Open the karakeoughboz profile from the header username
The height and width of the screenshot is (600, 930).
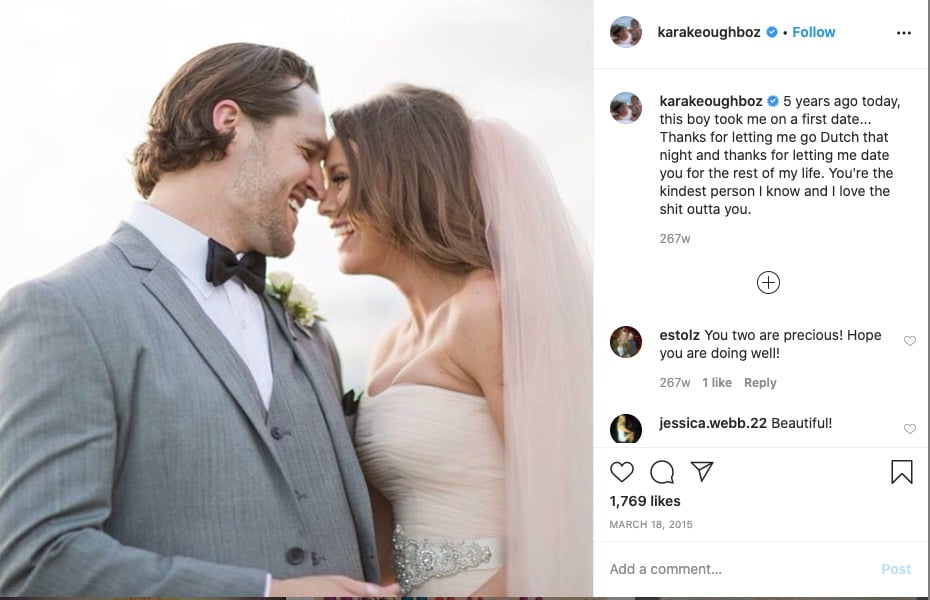pos(709,32)
